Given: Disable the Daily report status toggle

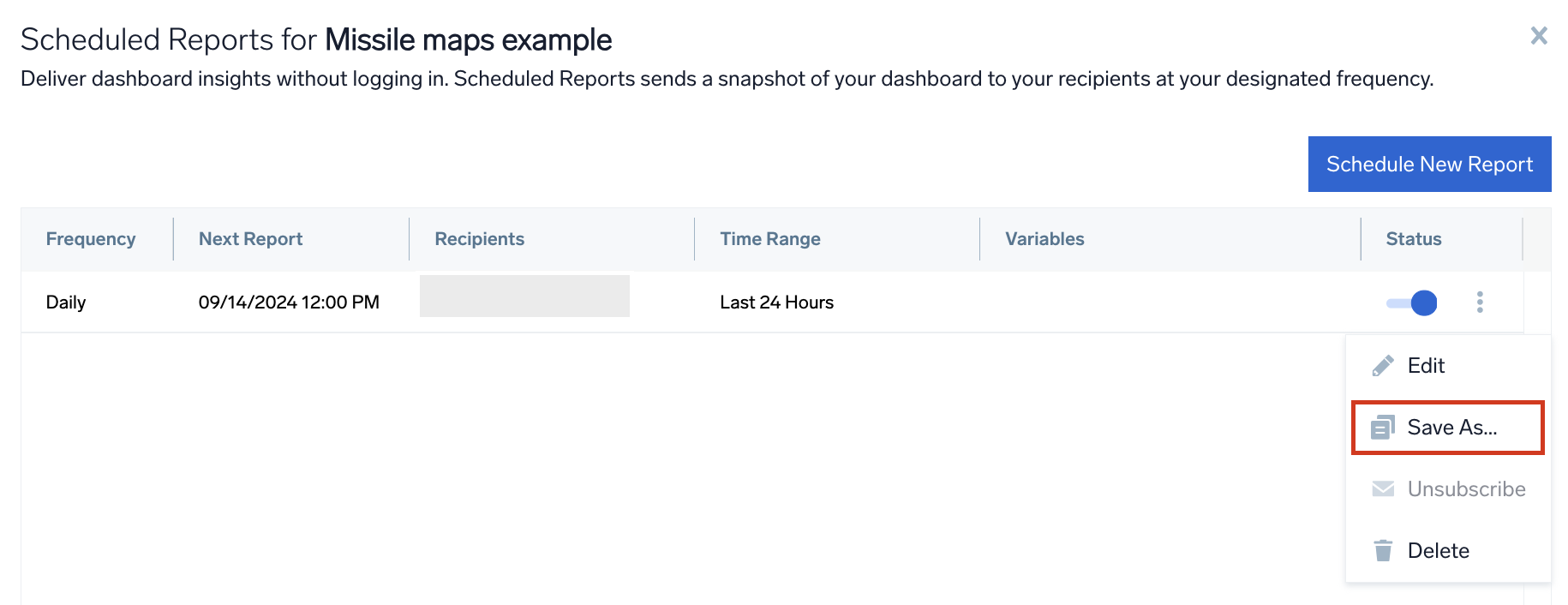Looking at the screenshot, I should [x=1412, y=302].
